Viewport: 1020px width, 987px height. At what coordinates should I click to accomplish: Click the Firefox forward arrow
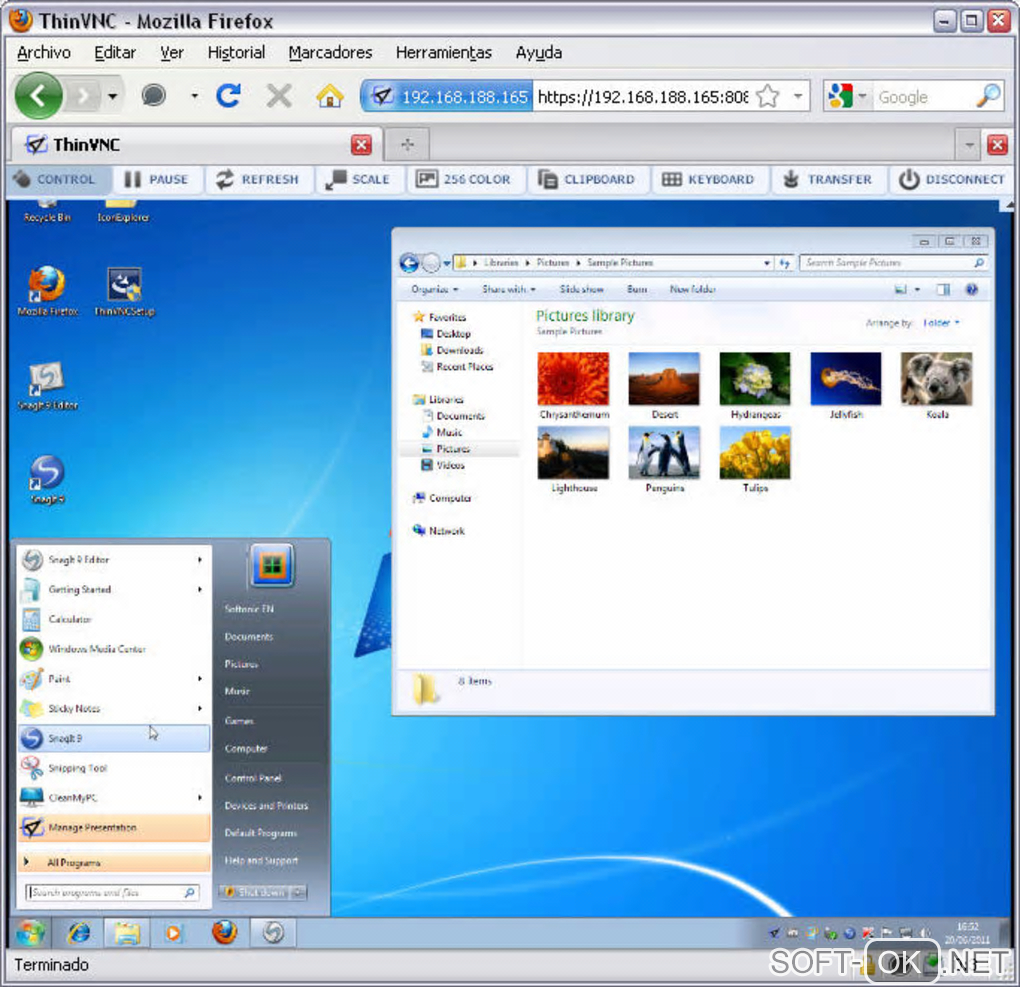click(83, 96)
